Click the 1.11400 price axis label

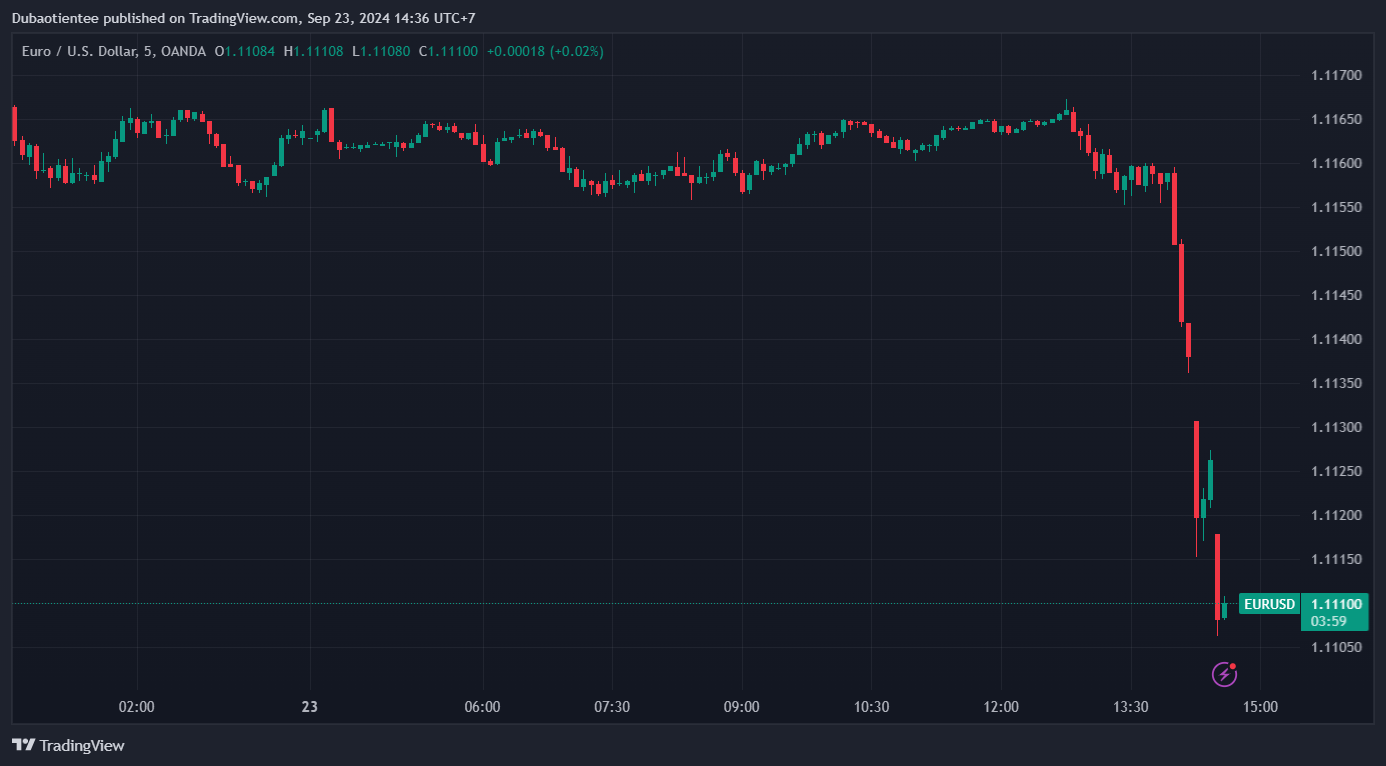pos(1336,340)
